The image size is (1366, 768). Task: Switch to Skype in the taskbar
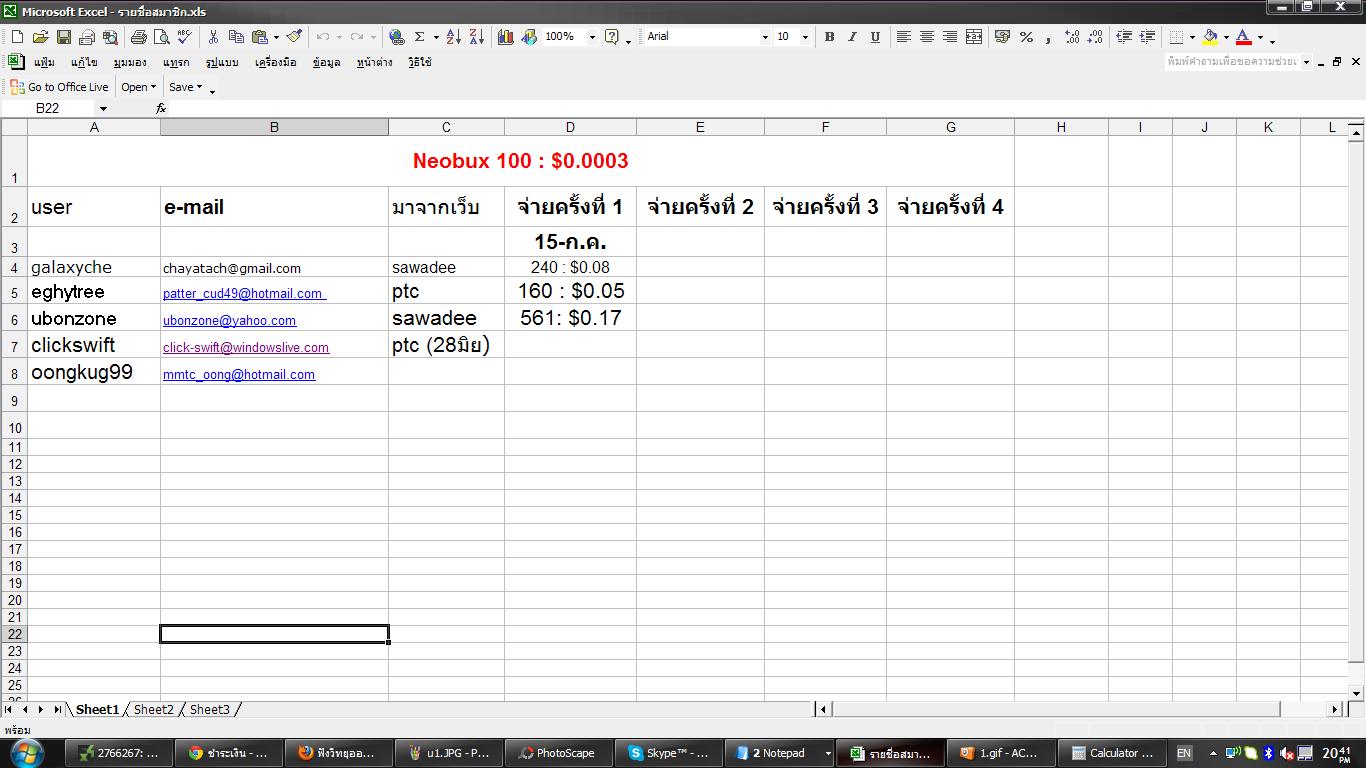tap(669, 753)
